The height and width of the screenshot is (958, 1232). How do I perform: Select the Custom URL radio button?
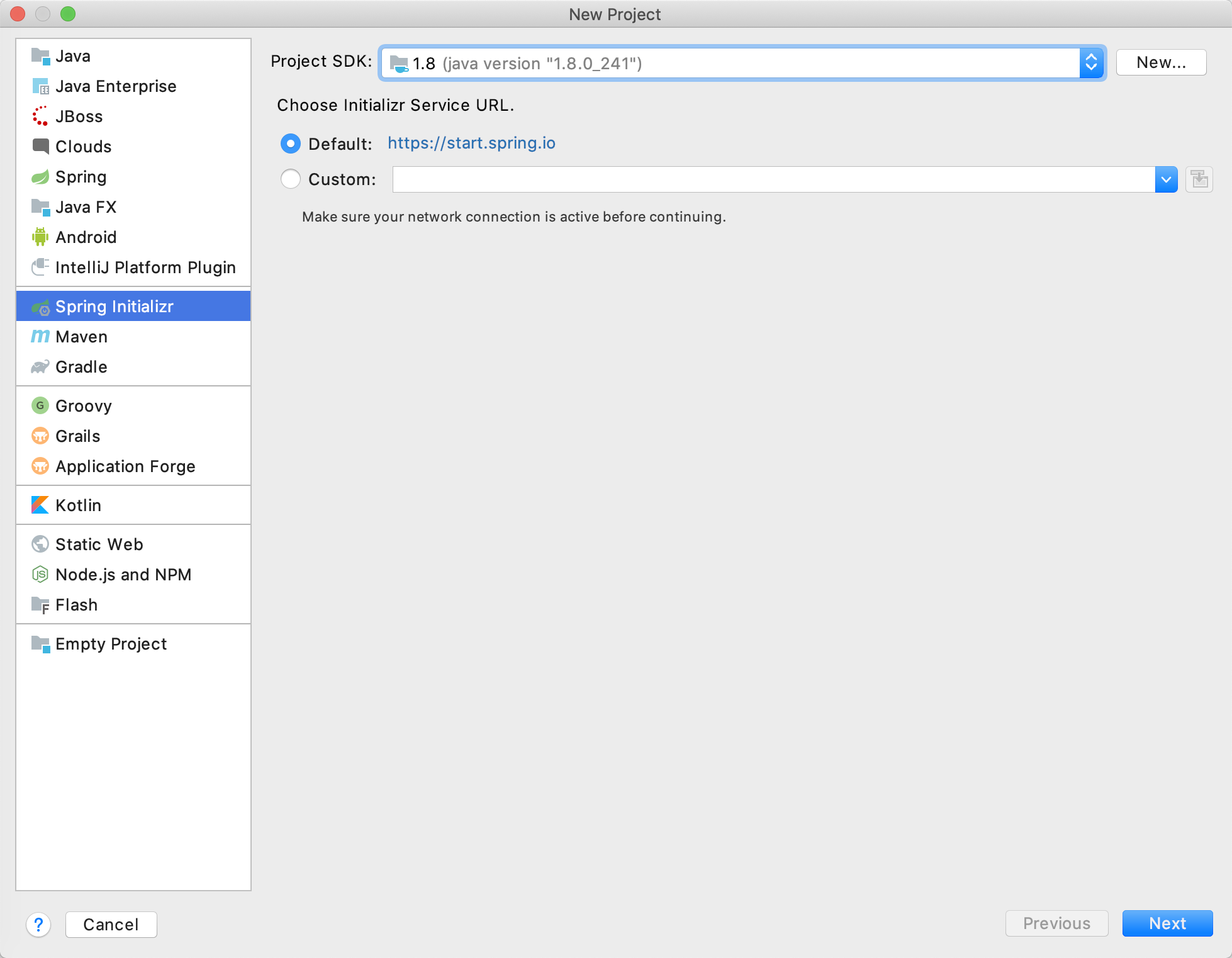290,179
